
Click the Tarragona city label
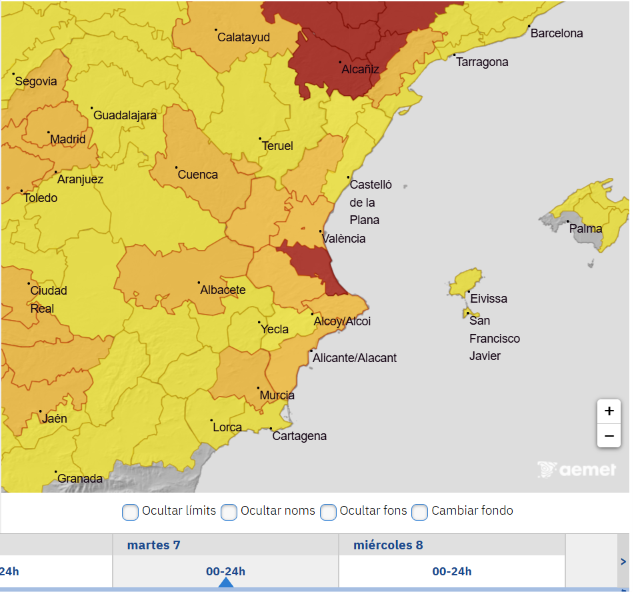click(482, 62)
